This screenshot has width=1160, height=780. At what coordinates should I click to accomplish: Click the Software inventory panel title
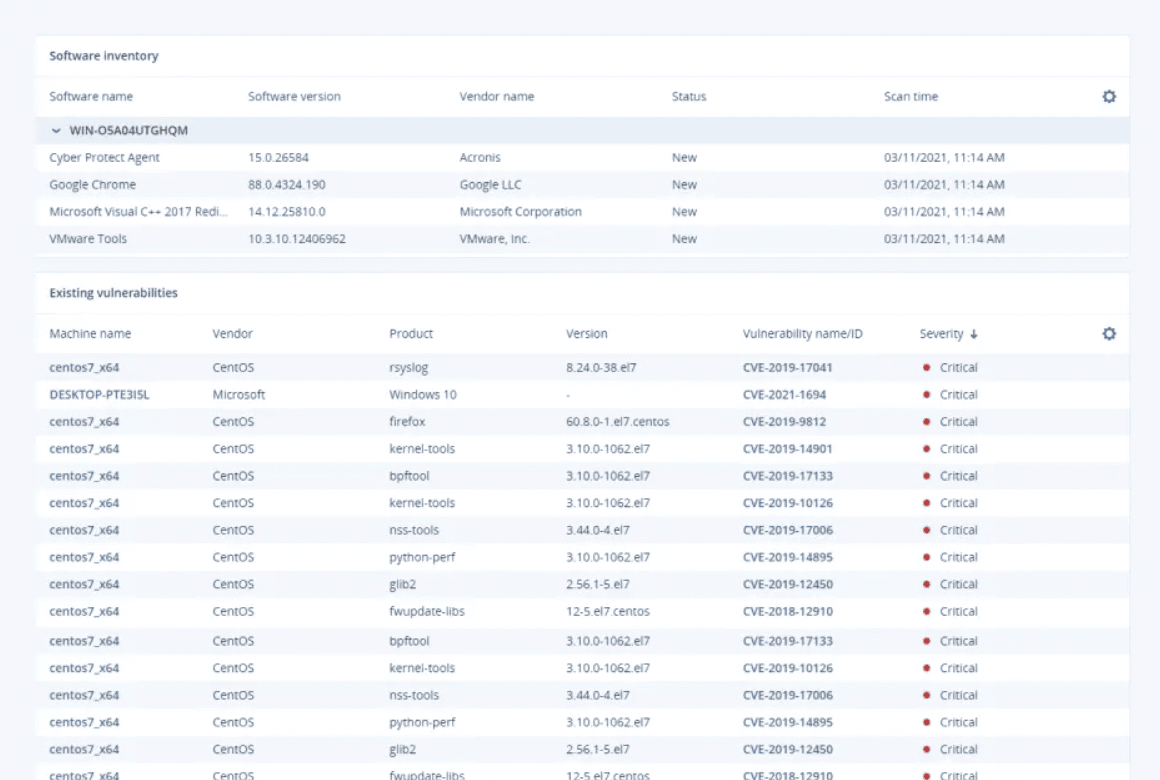[x=104, y=56]
